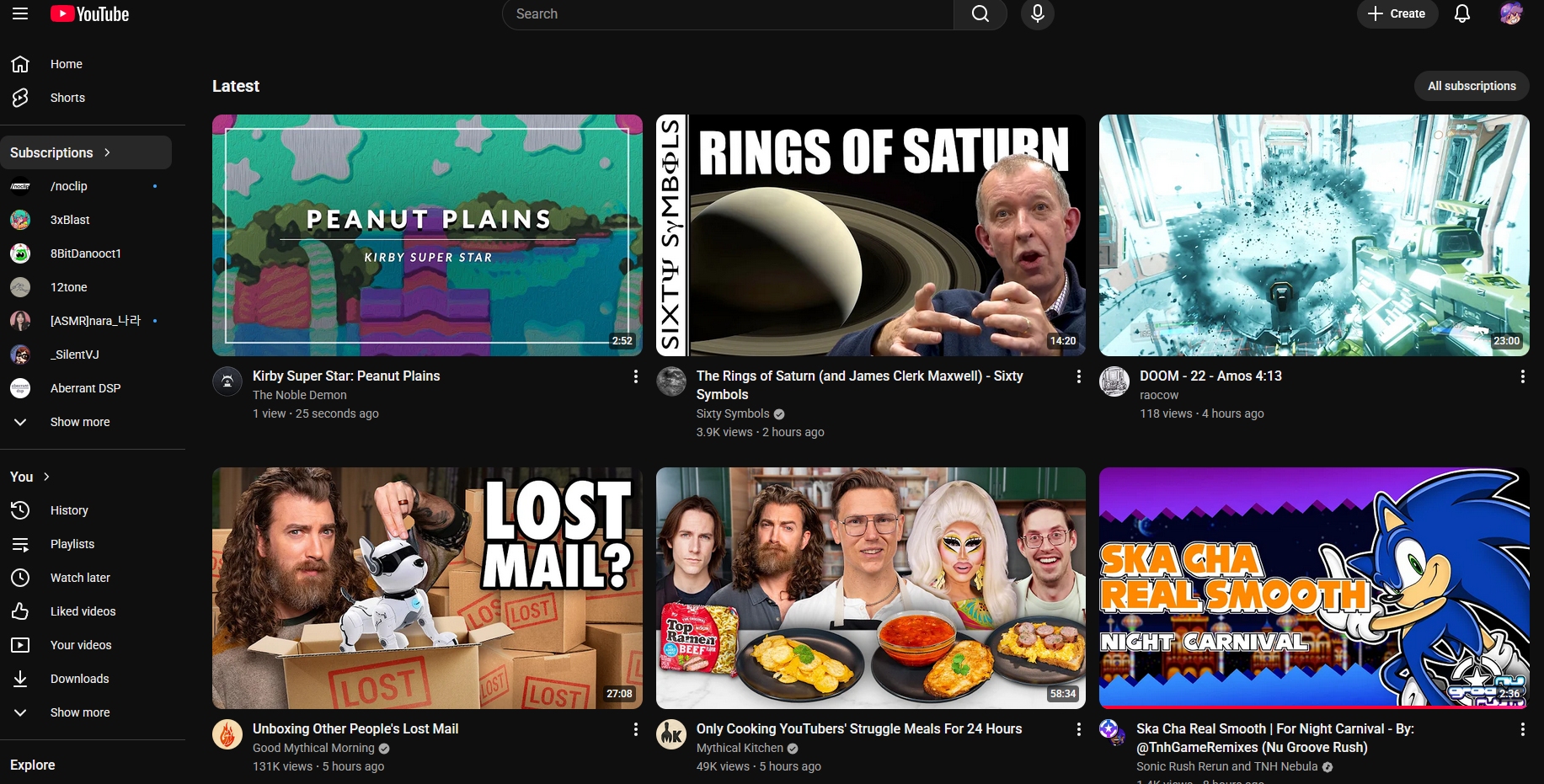Open the account avatar menu
Image resolution: width=1544 pixels, height=784 pixels.
click(x=1510, y=14)
